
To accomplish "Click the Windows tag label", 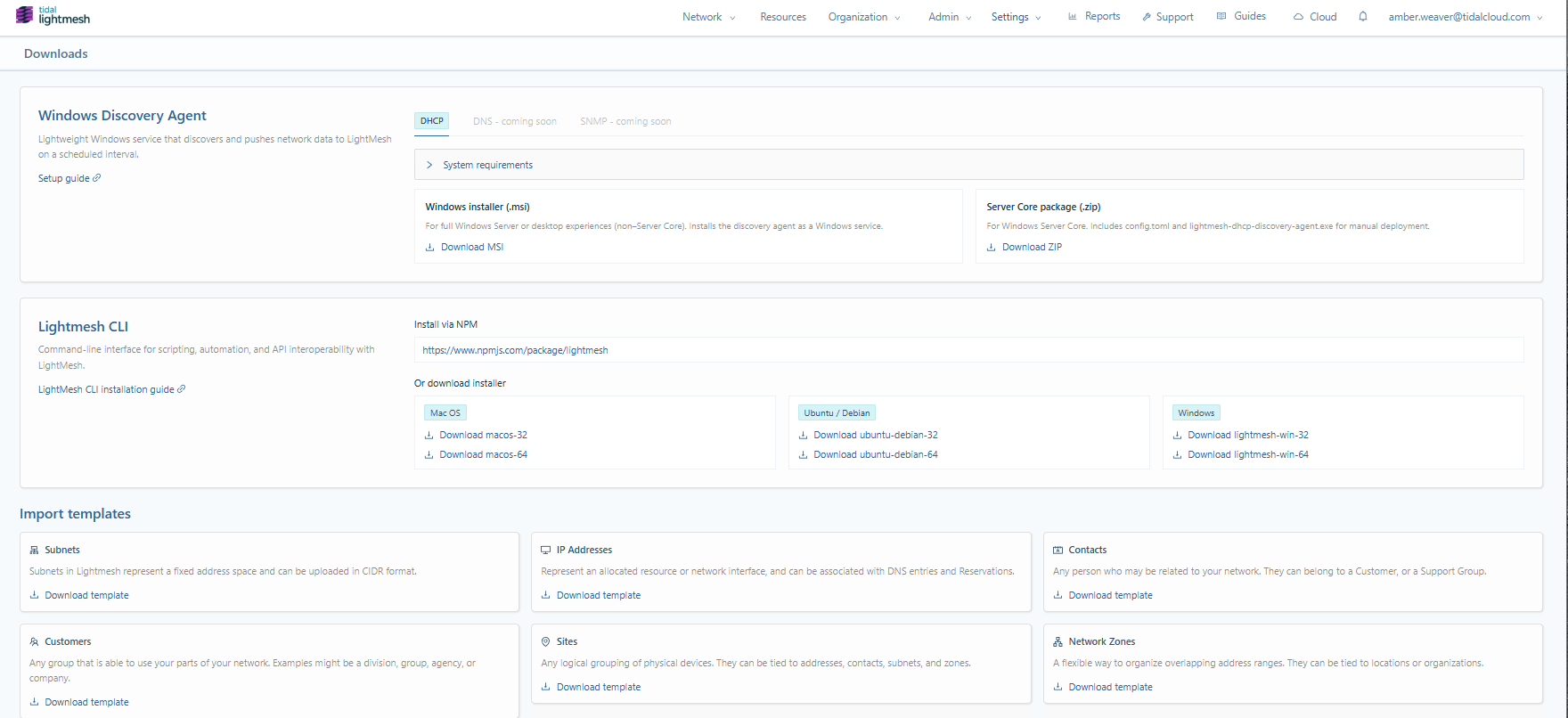I will [x=1196, y=413].
